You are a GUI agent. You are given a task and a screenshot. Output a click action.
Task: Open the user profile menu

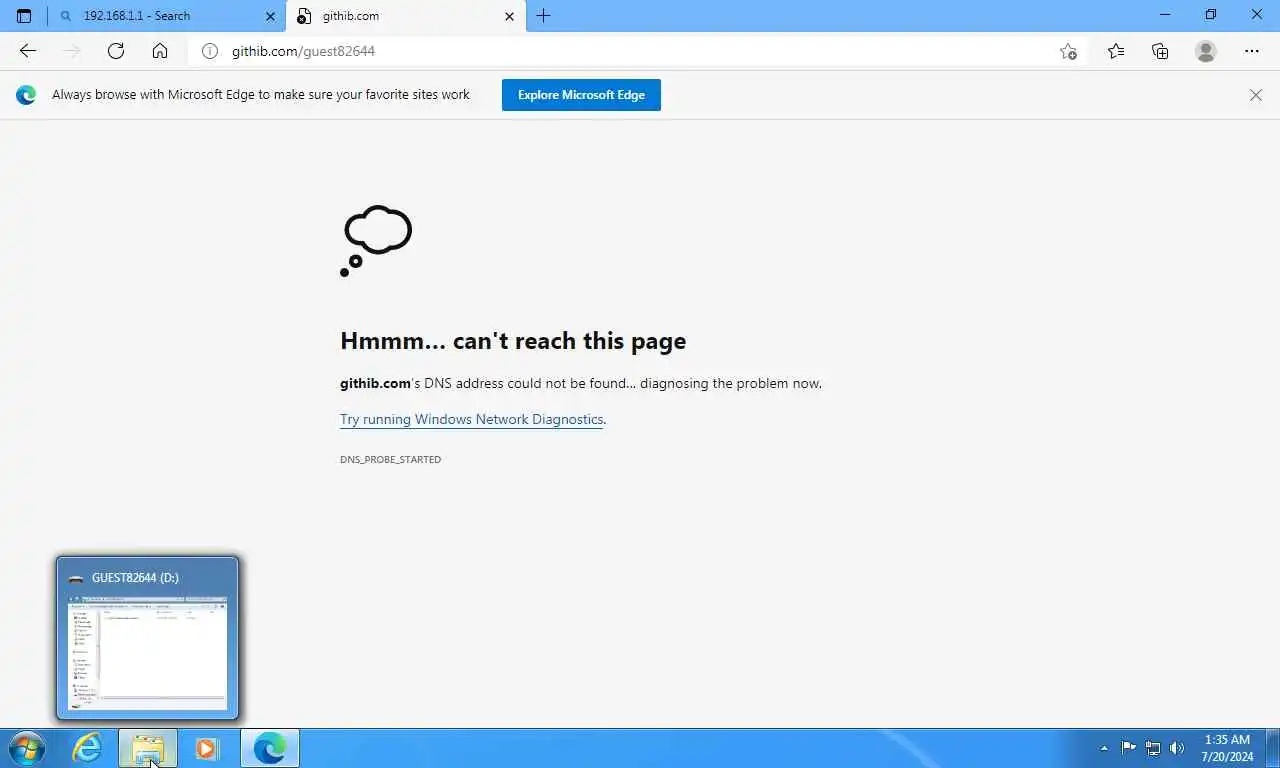coord(1206,51)
